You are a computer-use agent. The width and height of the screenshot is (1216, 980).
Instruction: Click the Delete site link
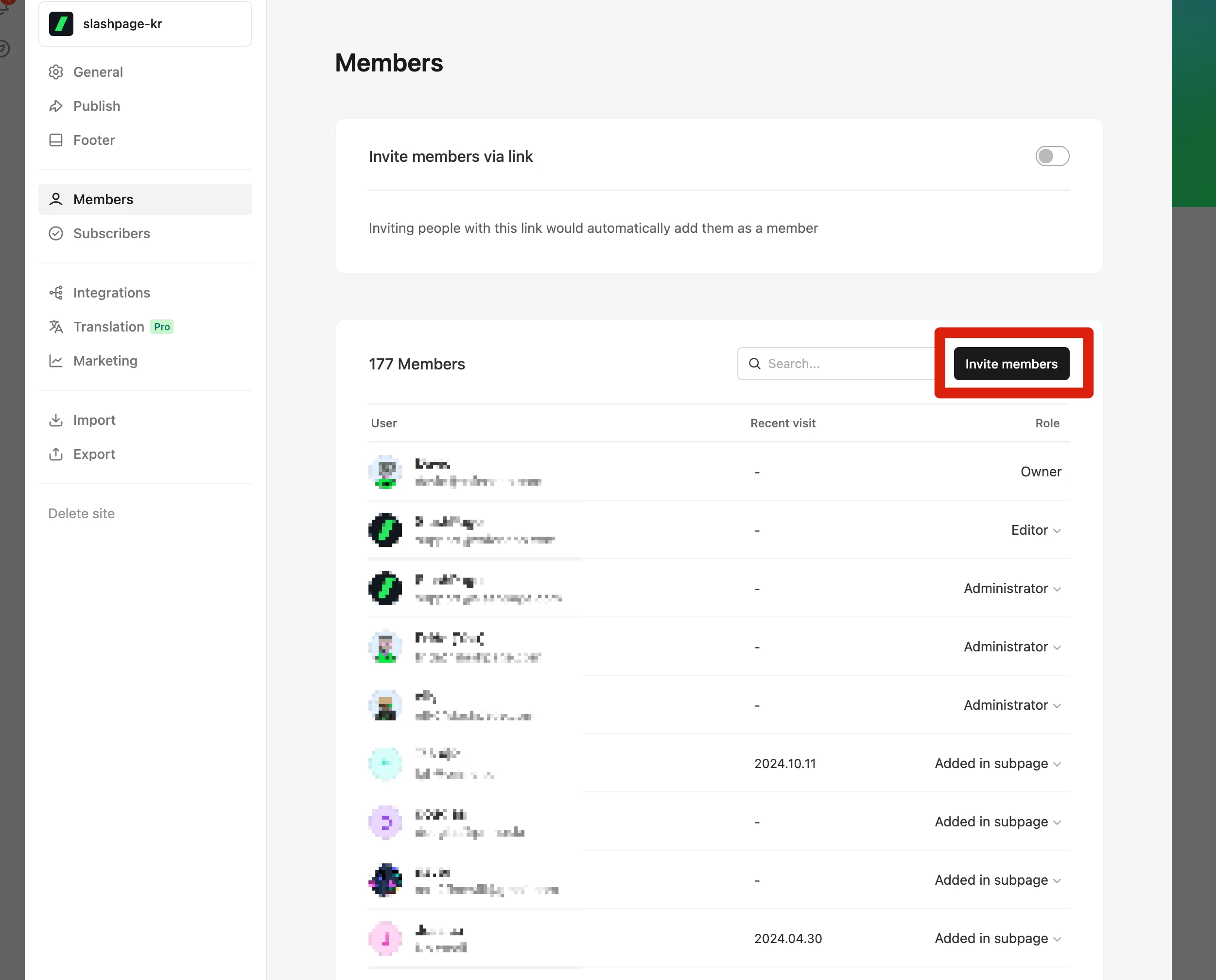tap(81, 514)
